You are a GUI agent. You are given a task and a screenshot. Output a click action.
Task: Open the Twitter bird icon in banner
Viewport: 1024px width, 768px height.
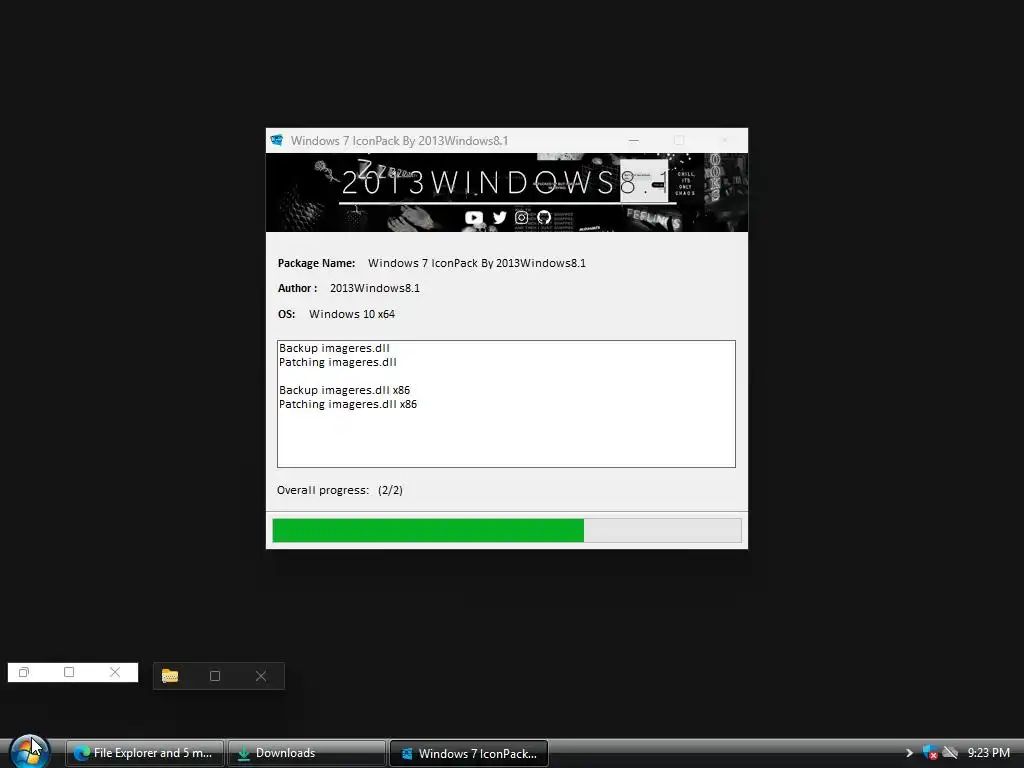tap(500, 217)
